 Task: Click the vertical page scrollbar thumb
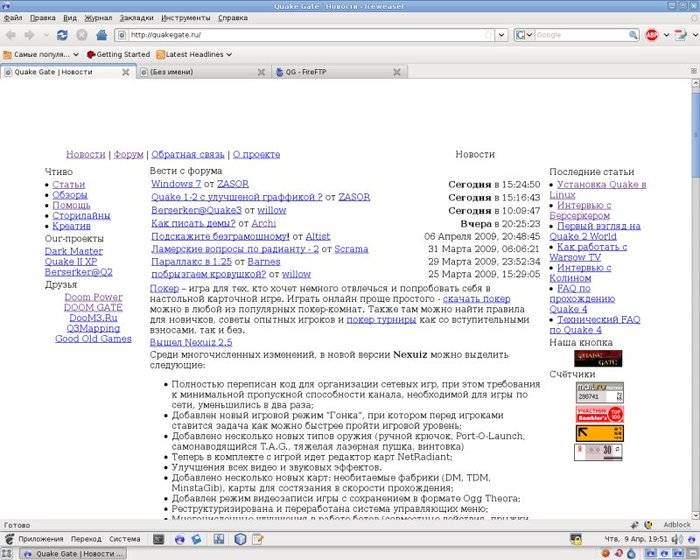[696, 134]
